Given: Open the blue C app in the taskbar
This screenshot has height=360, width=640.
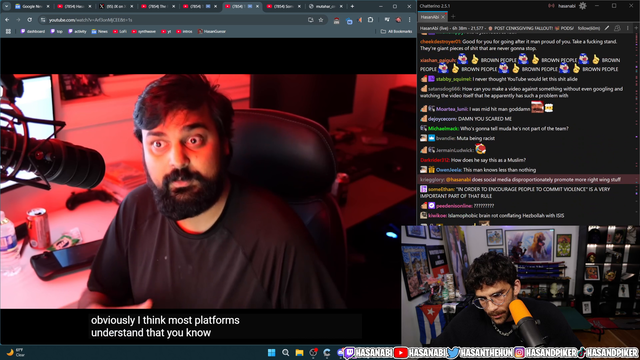Looking at the screenshot, I should [x=327, y=352].
